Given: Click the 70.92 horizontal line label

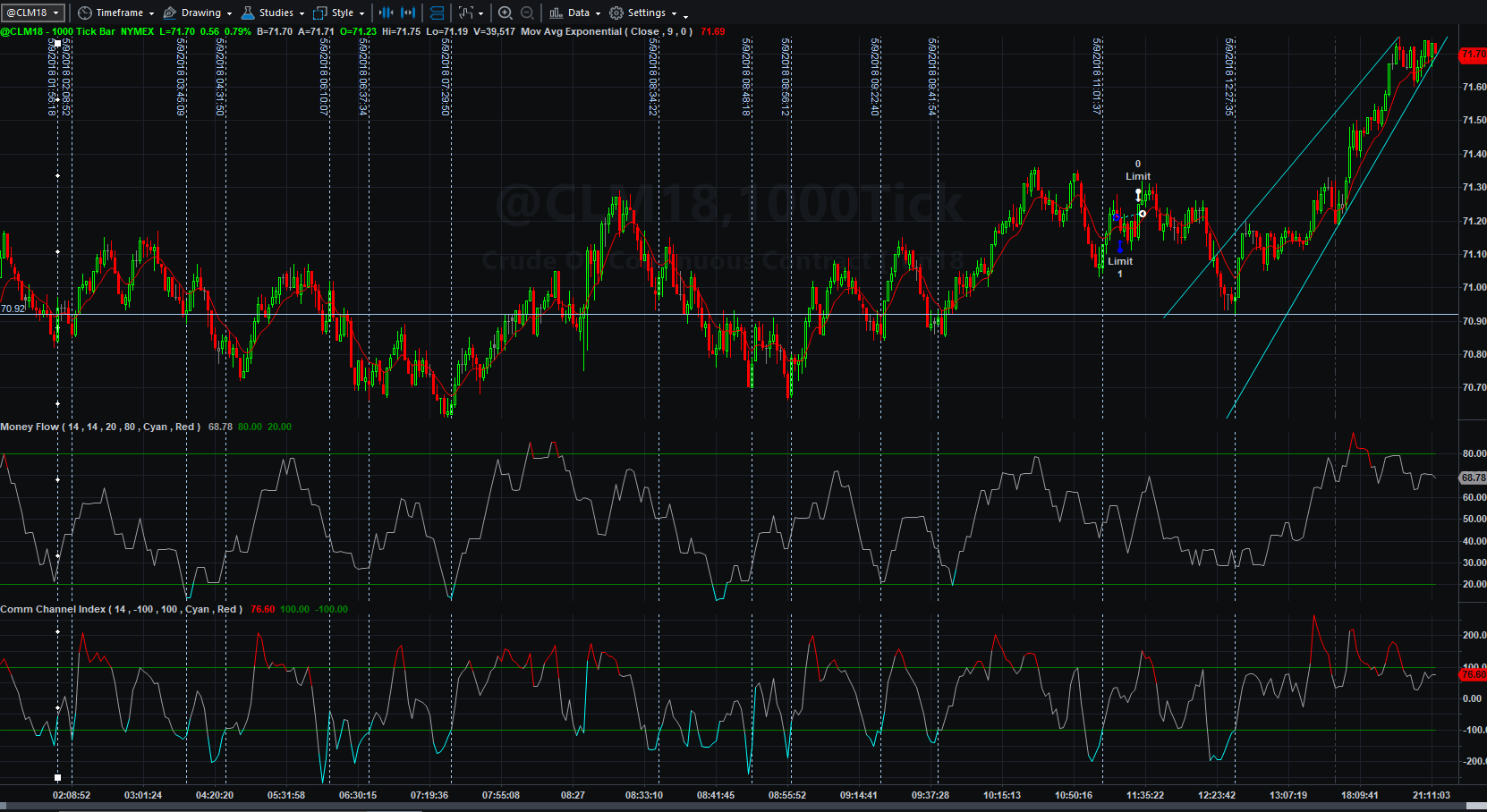Looking at the screenshot, I should [13, 309].
